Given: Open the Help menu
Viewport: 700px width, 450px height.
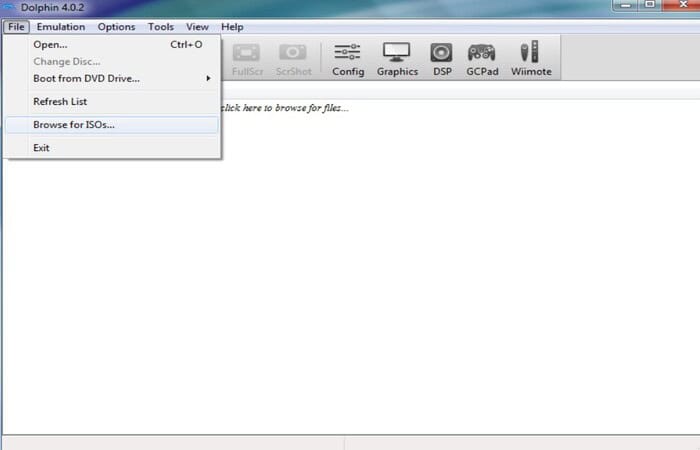Looking at the screenshot, I should click(x=232, y=27).
